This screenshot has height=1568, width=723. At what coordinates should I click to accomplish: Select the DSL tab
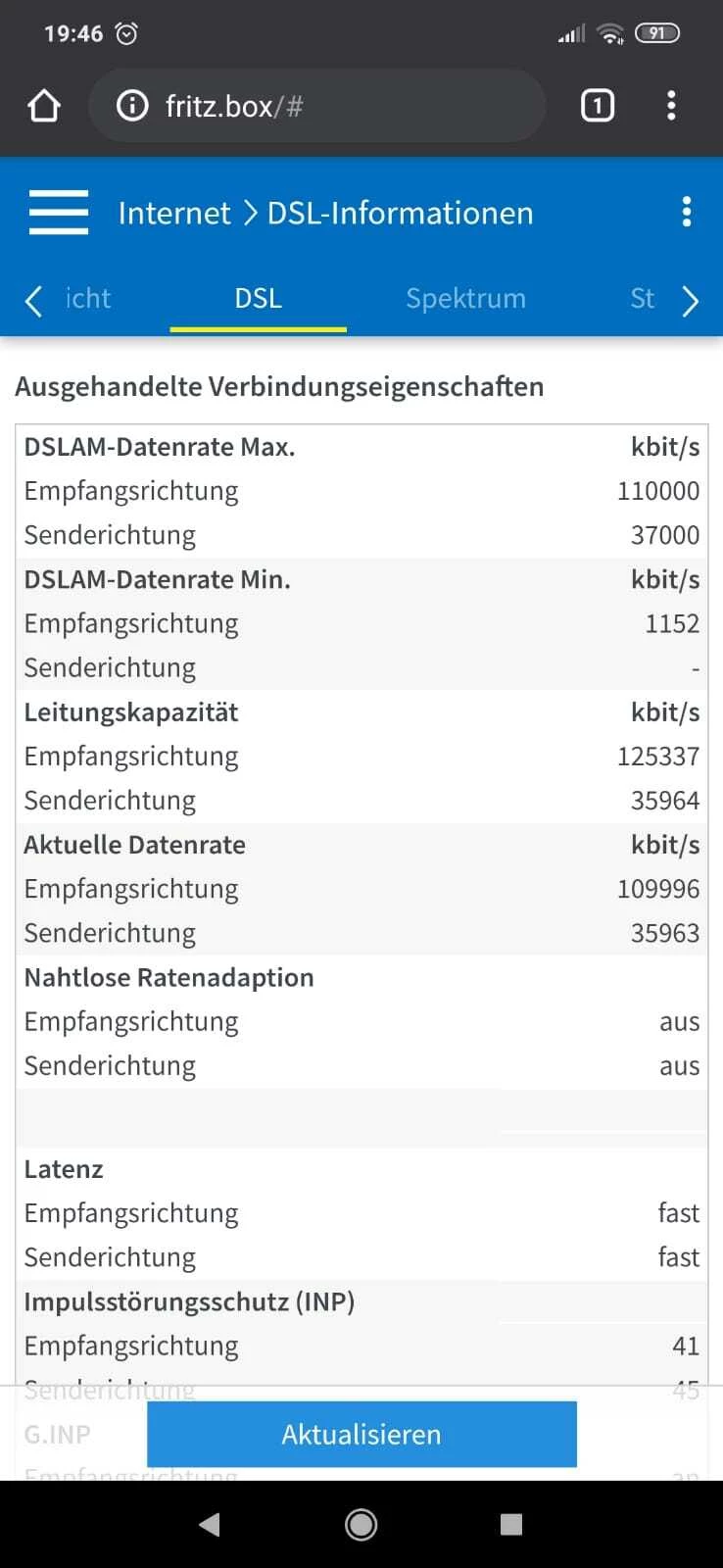258,298
